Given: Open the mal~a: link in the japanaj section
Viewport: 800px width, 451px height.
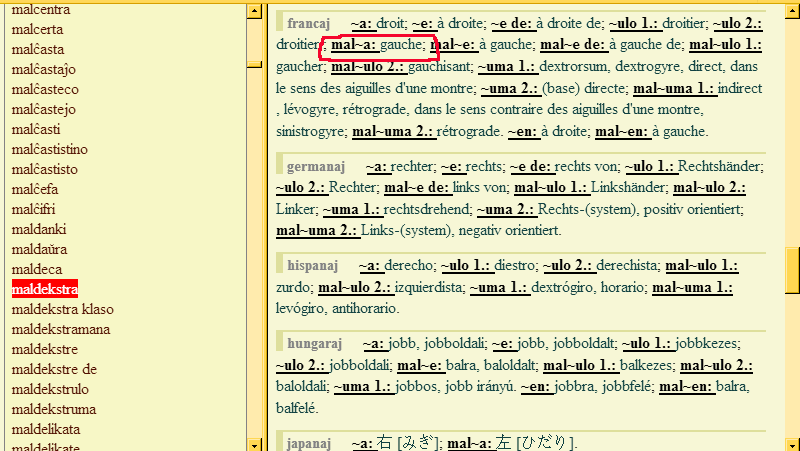Looking at the screenshot, I should pyautogui.click(x=471, y=443).
